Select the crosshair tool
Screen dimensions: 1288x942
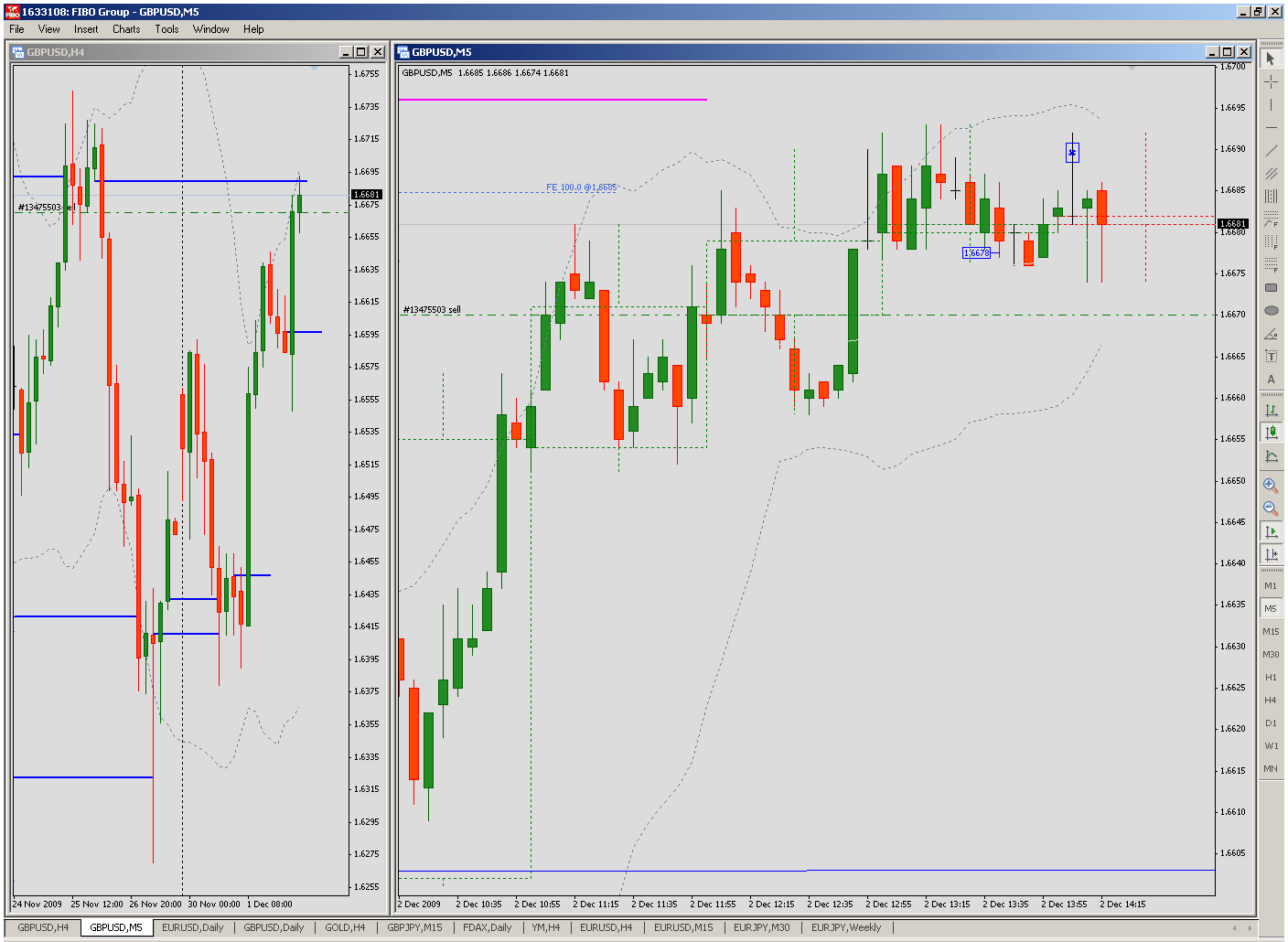point(1272,81)
